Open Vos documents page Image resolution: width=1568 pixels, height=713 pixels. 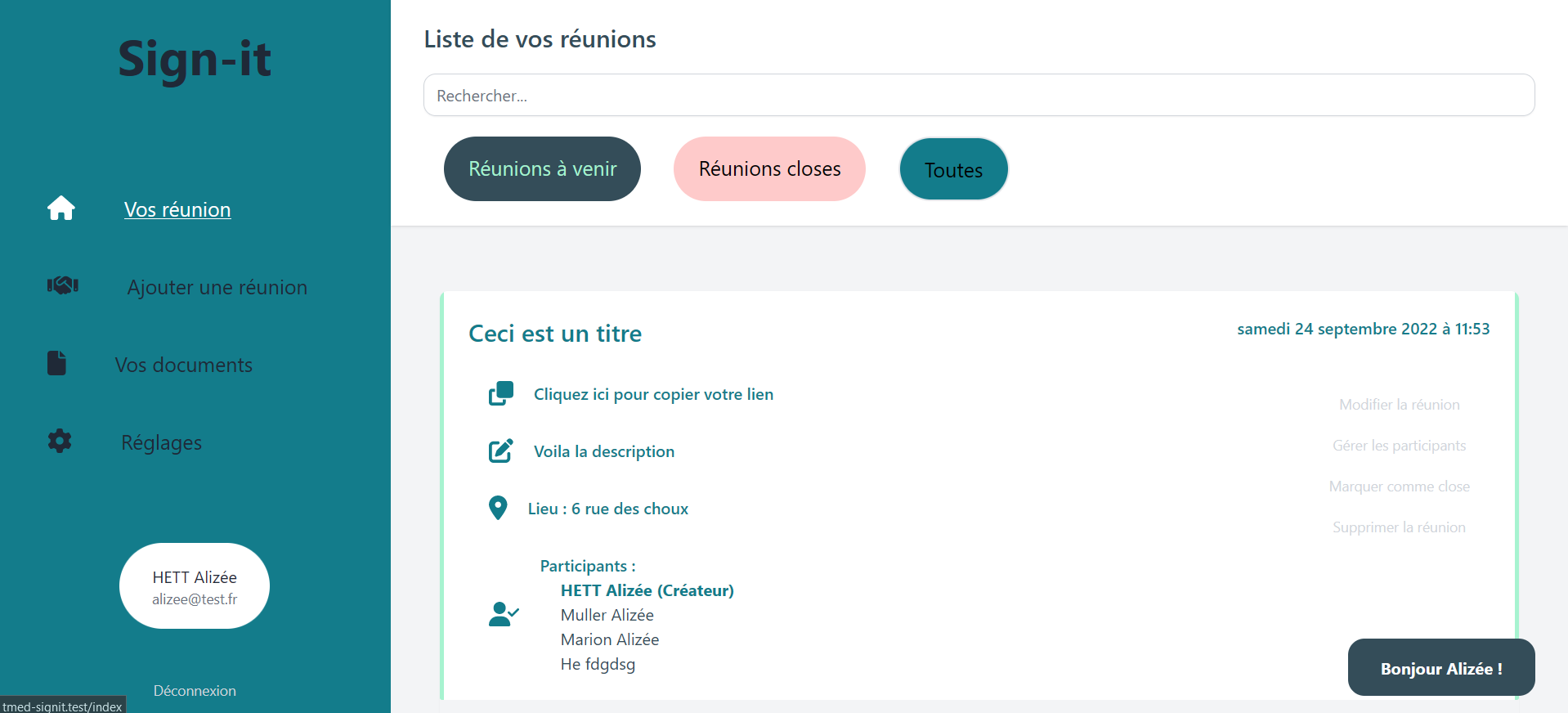(x=184, y=365)
